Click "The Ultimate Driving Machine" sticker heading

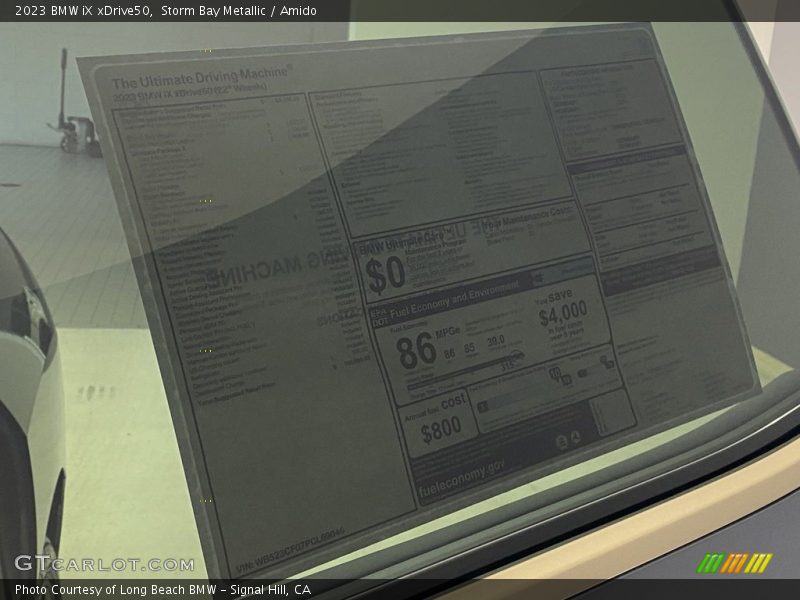pyautogui.click(x=202, y=77)
